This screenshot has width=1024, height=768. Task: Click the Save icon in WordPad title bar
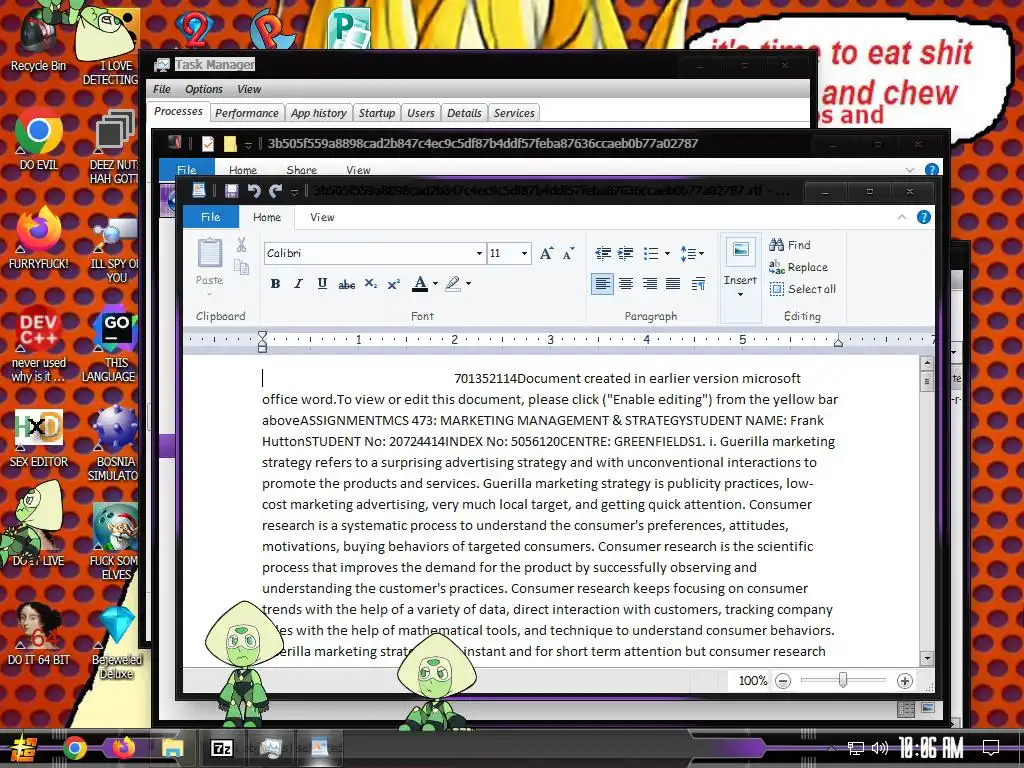click(231, 191)
